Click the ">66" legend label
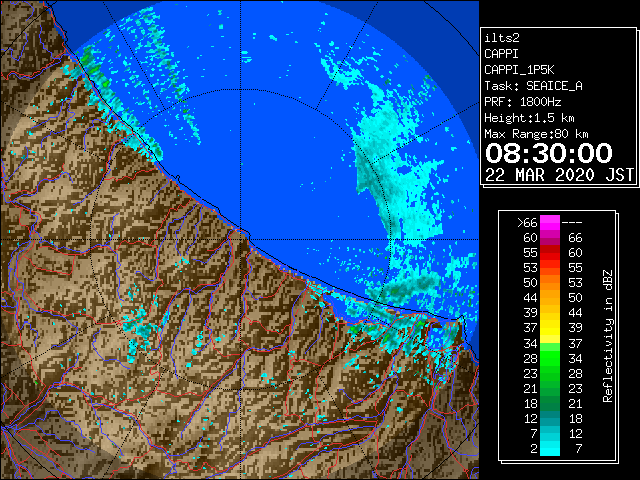The image size is (640, 480). pyautogui.click(x=527, y=223)
